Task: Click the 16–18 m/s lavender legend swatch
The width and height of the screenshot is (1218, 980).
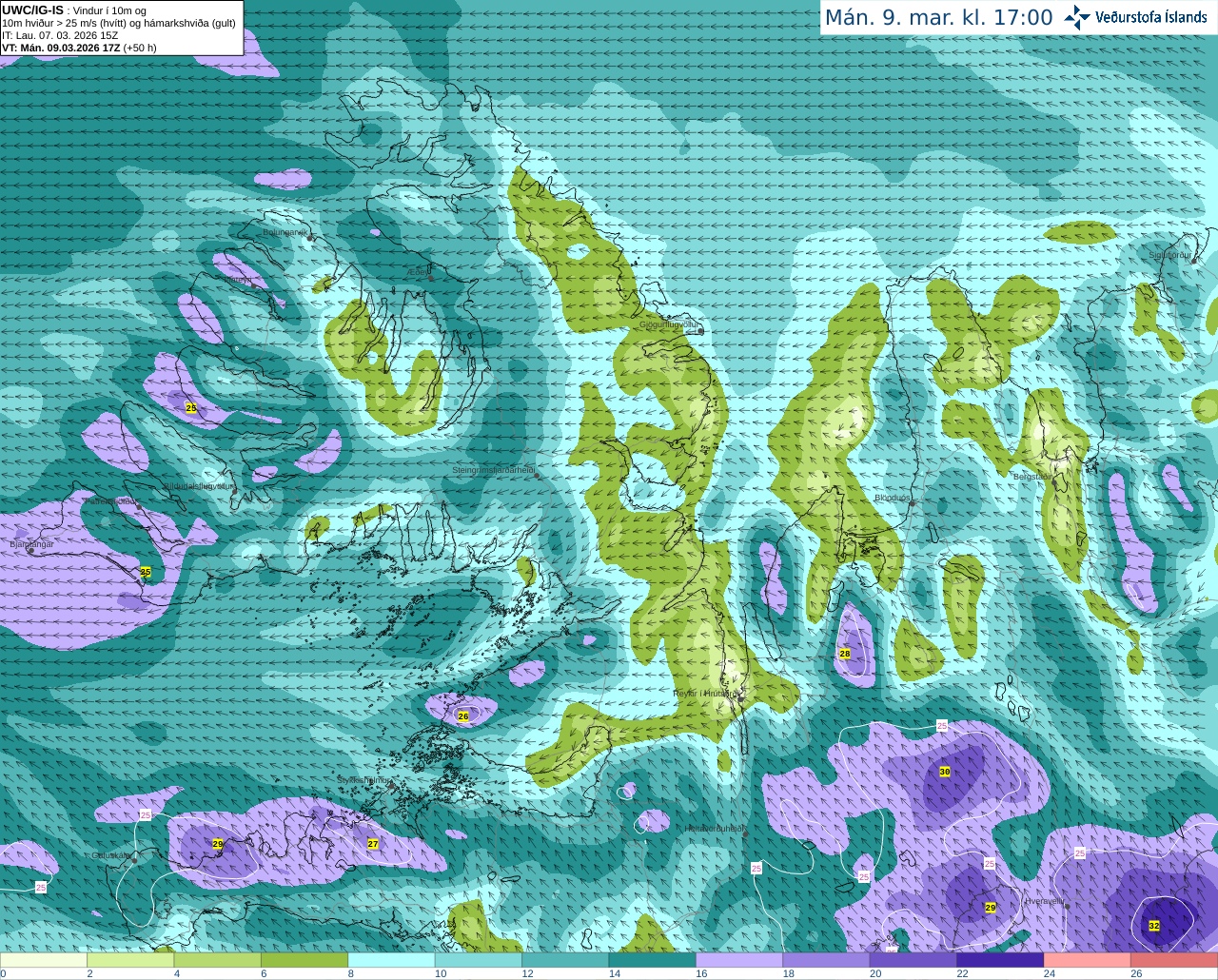Action: pyautogui.click(x=739, y=960)
